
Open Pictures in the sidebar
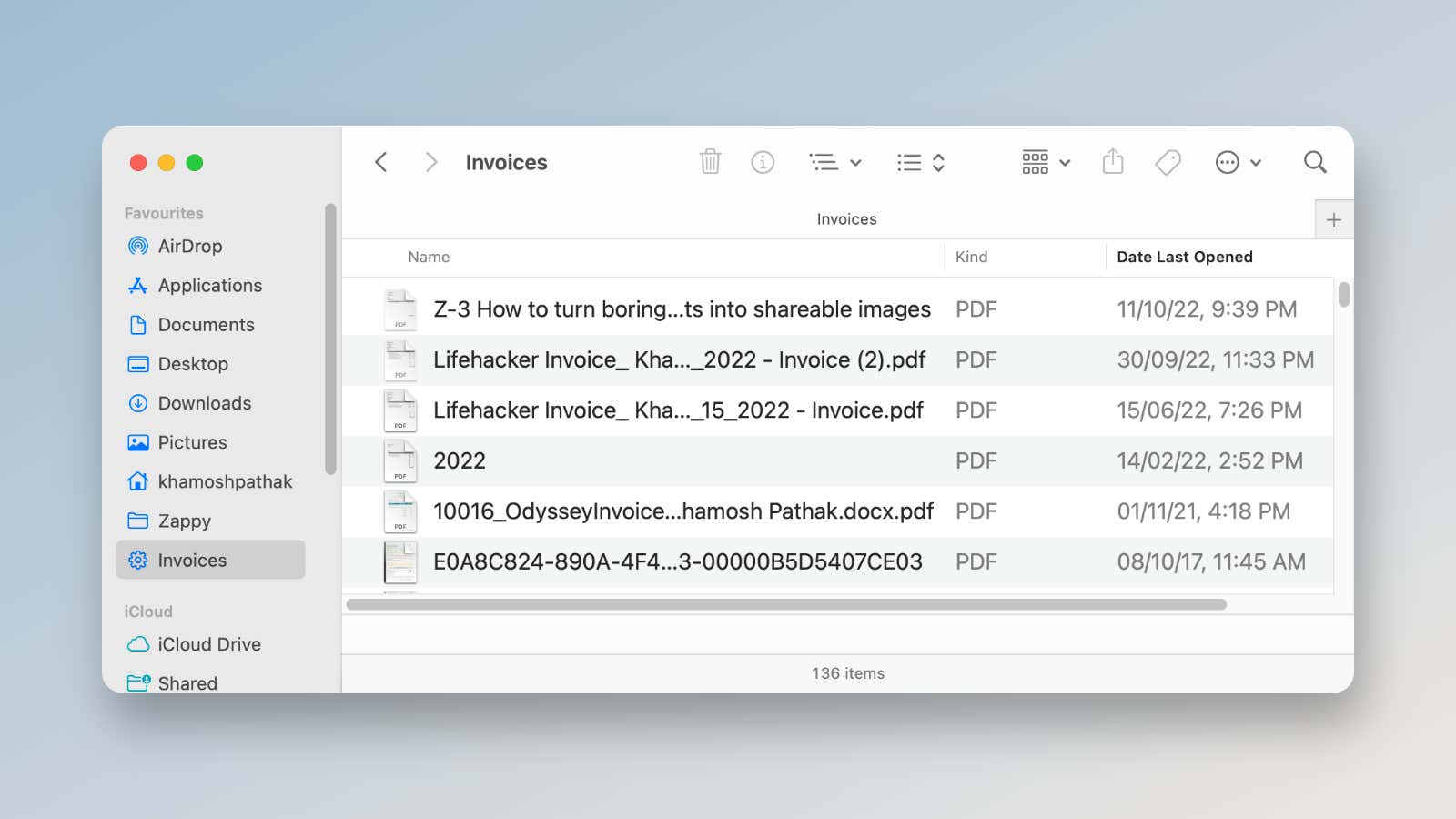tap(210, 441)
